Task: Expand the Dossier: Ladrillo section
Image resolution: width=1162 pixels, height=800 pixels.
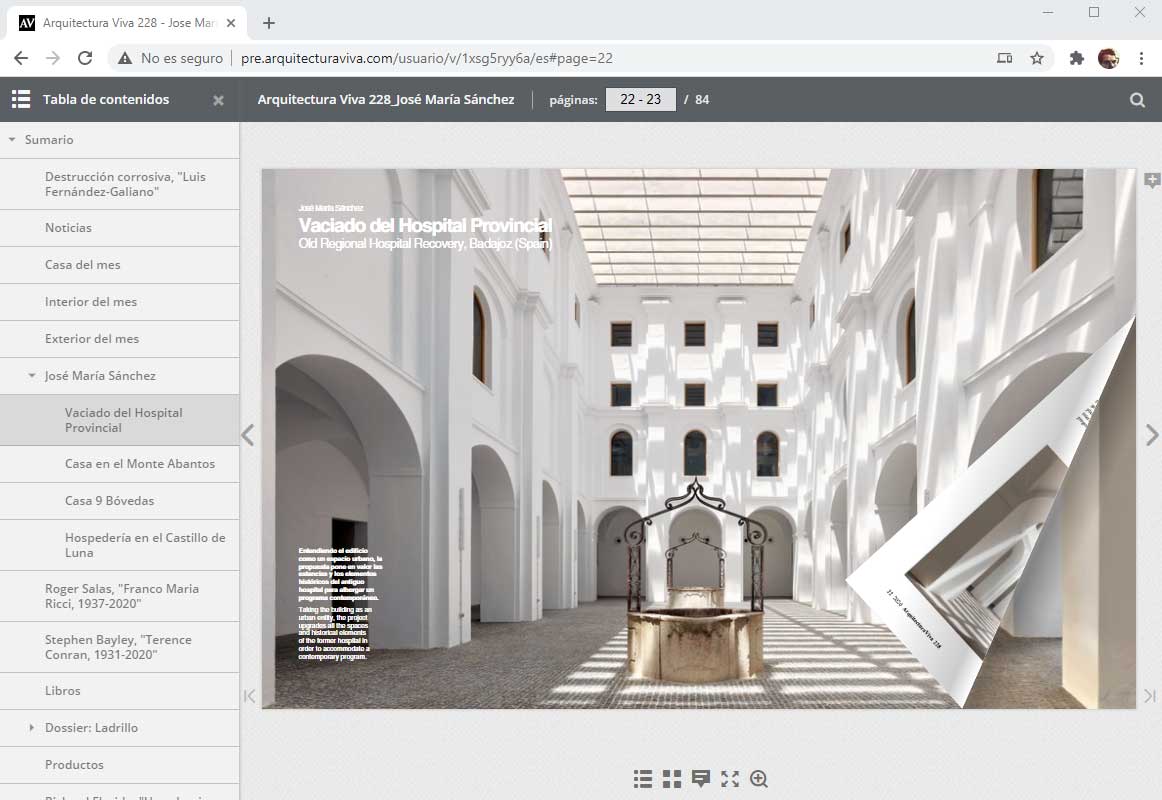Action: click(32, 728)
